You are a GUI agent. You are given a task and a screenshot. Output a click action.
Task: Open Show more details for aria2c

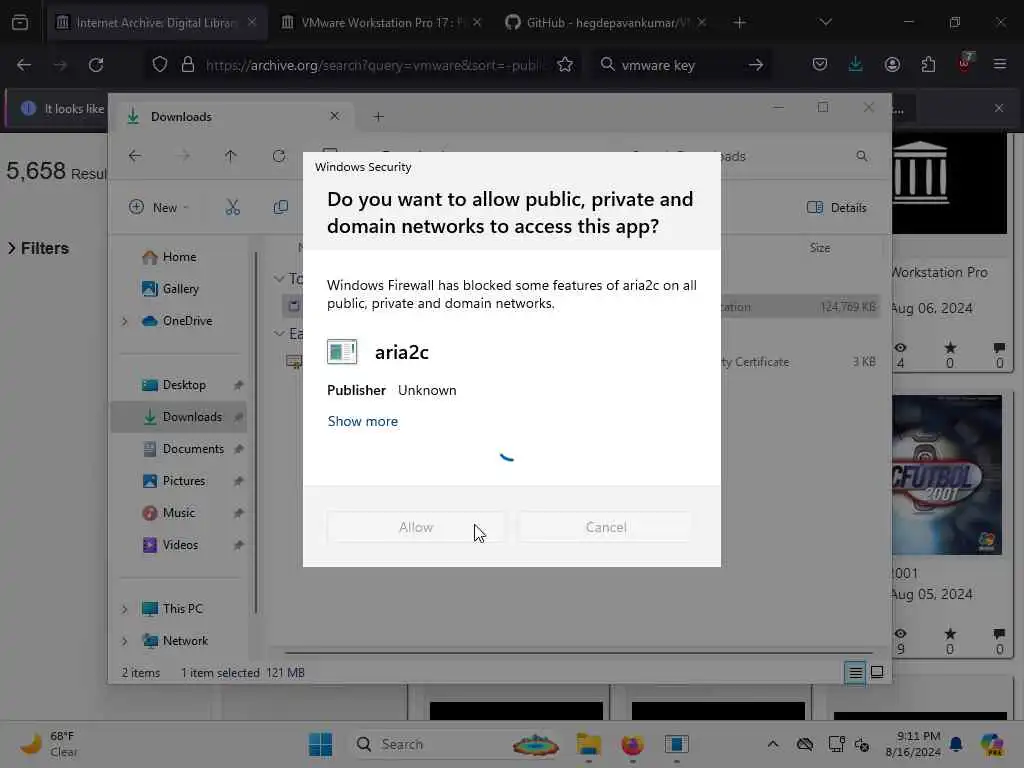[x=362, y=421]
